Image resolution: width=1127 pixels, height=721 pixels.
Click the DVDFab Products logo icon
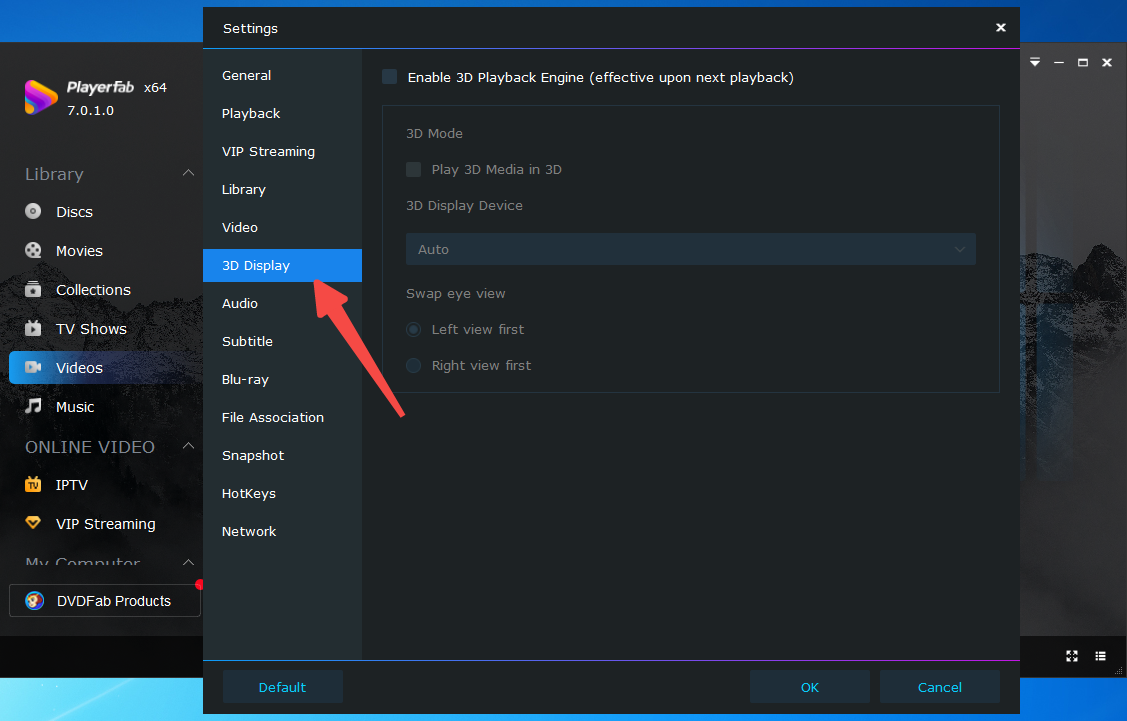tap(34, 600)
